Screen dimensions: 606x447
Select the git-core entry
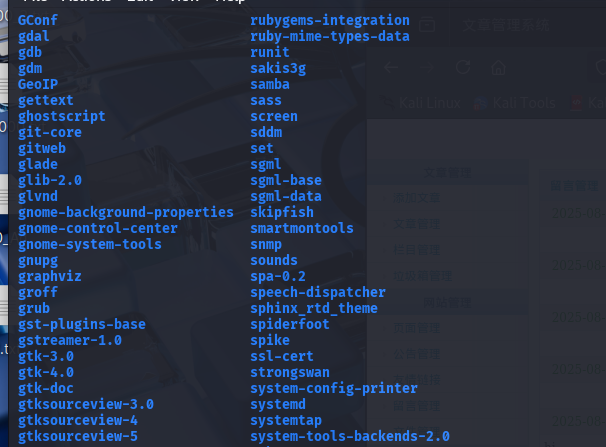[50, 133]
